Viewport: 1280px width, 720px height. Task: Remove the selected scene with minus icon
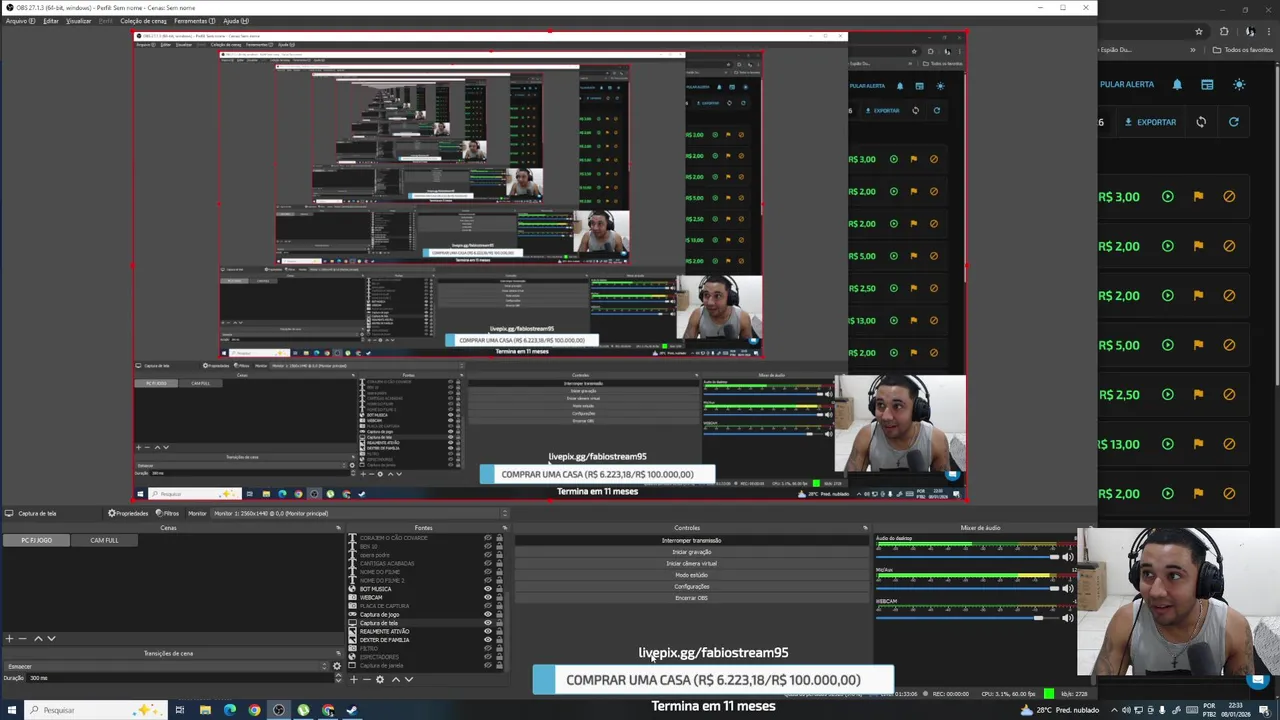click(22, 638)
